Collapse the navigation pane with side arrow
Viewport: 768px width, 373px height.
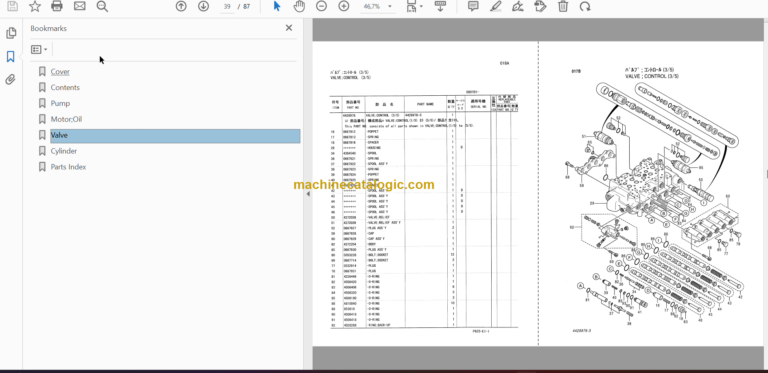tap(308, 194)
